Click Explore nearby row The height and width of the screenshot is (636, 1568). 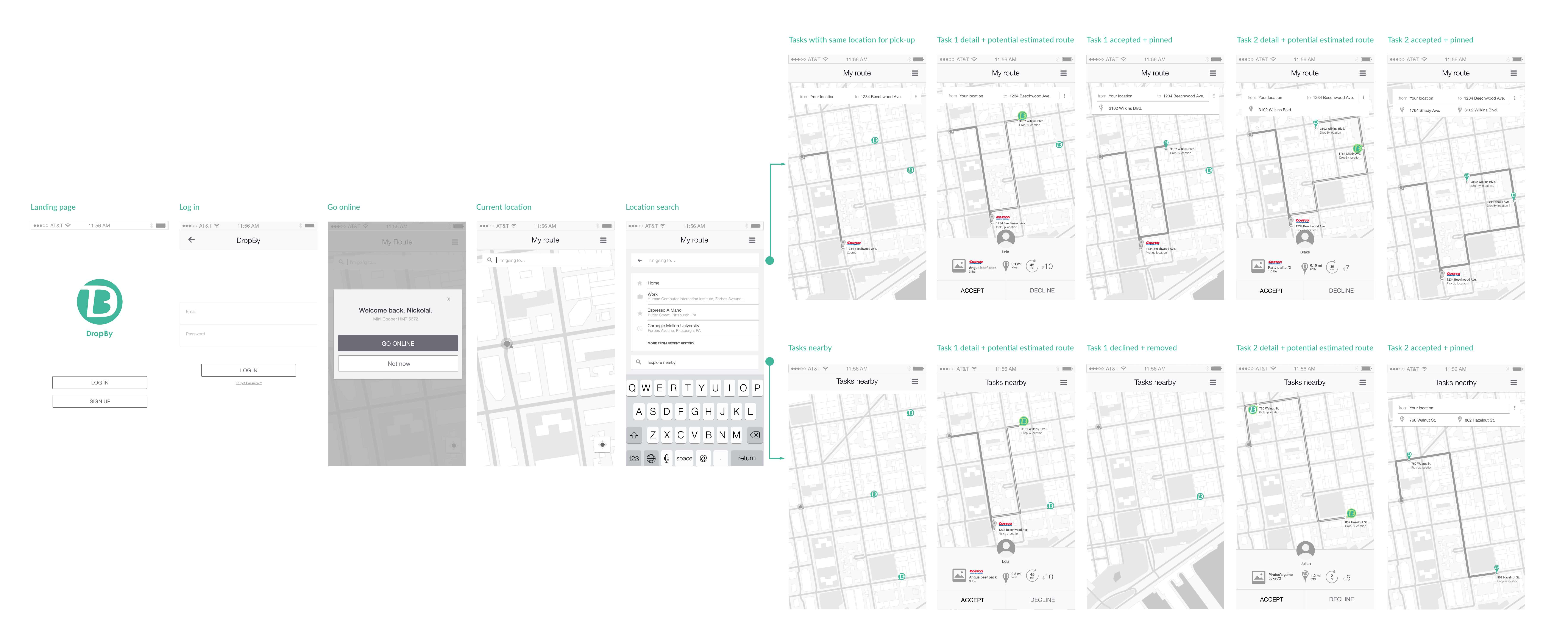pos(694,362)
